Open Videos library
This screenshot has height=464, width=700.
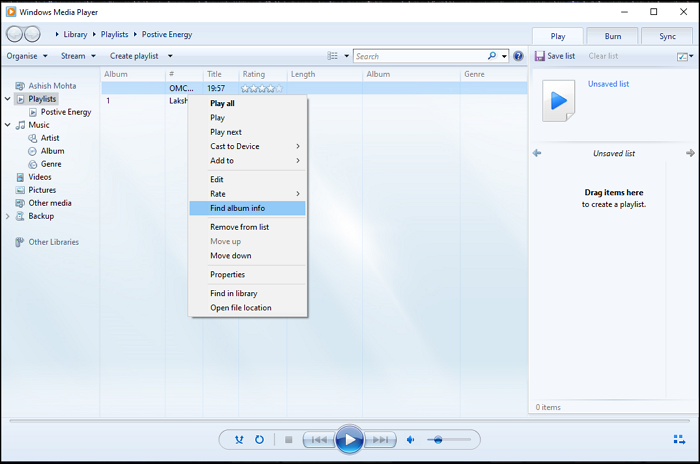(x=40, y=177)
